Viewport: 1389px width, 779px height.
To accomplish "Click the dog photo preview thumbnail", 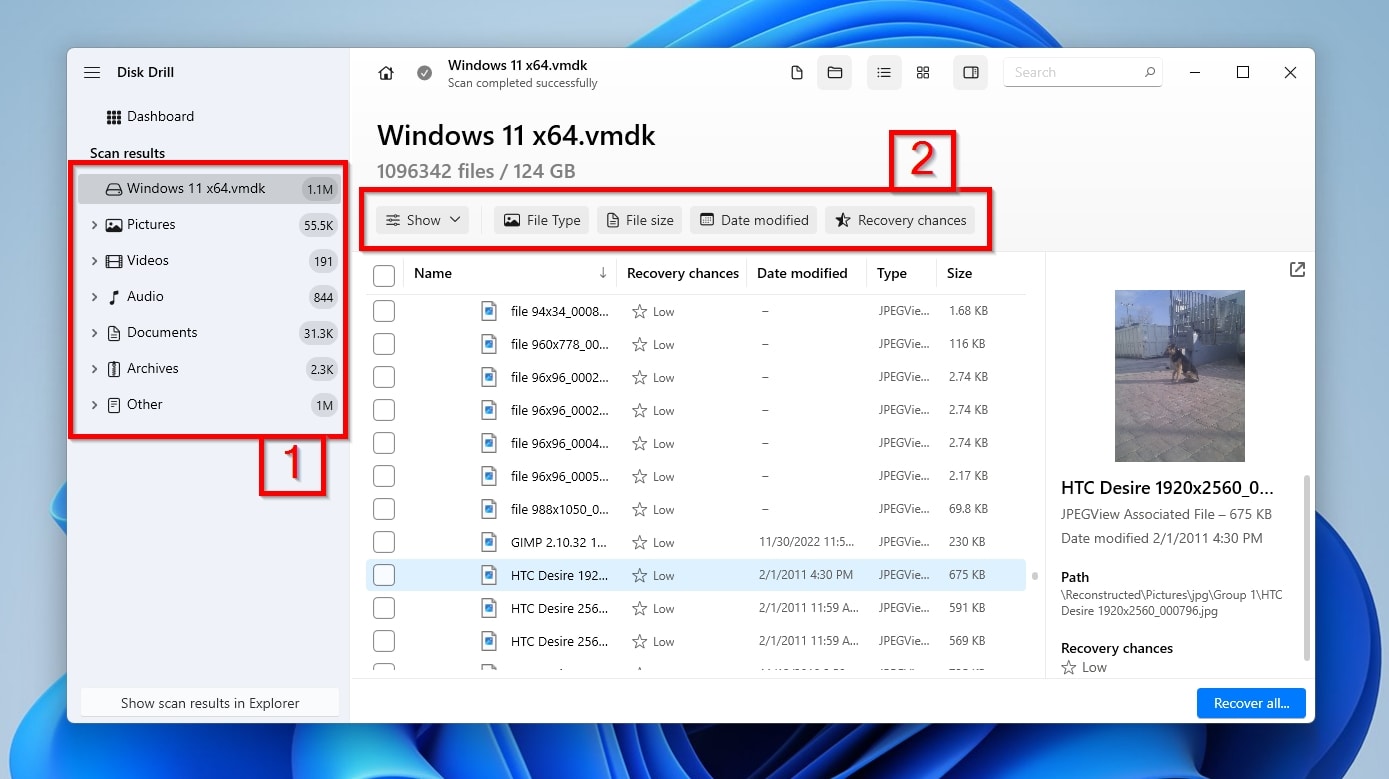I will 1180,376.
